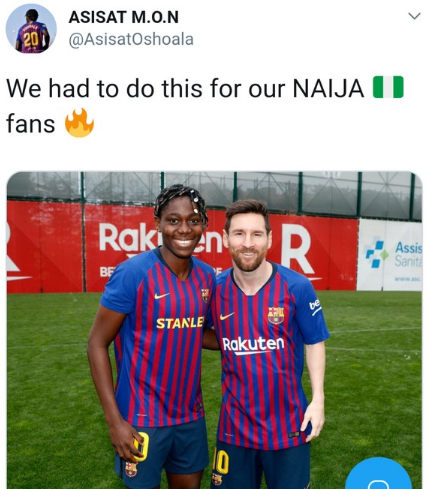This screenshot has height=489, width=430.
Task: Click the Barcelona crest on left shorts
Action: (131, 469)
